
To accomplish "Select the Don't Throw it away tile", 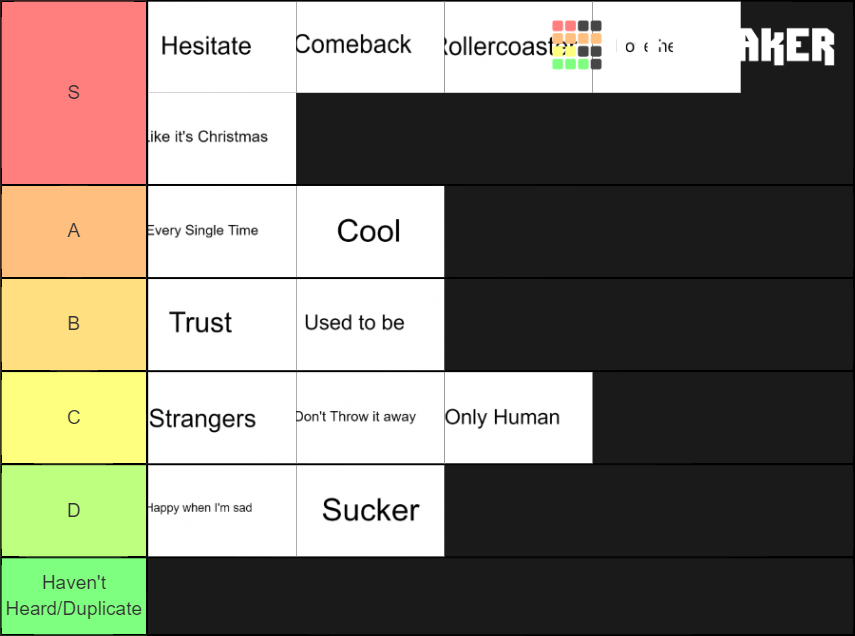I will coord(370,418).
